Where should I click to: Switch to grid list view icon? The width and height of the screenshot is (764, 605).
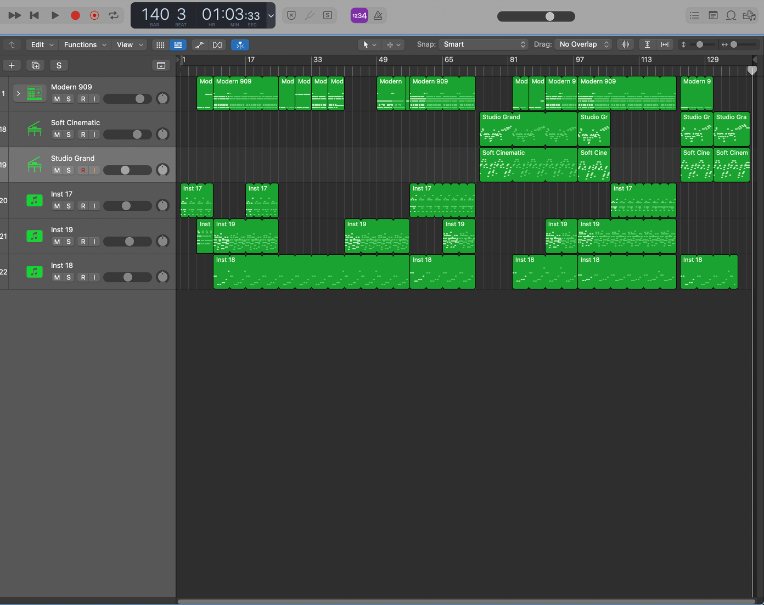click(x=160, y=45)
